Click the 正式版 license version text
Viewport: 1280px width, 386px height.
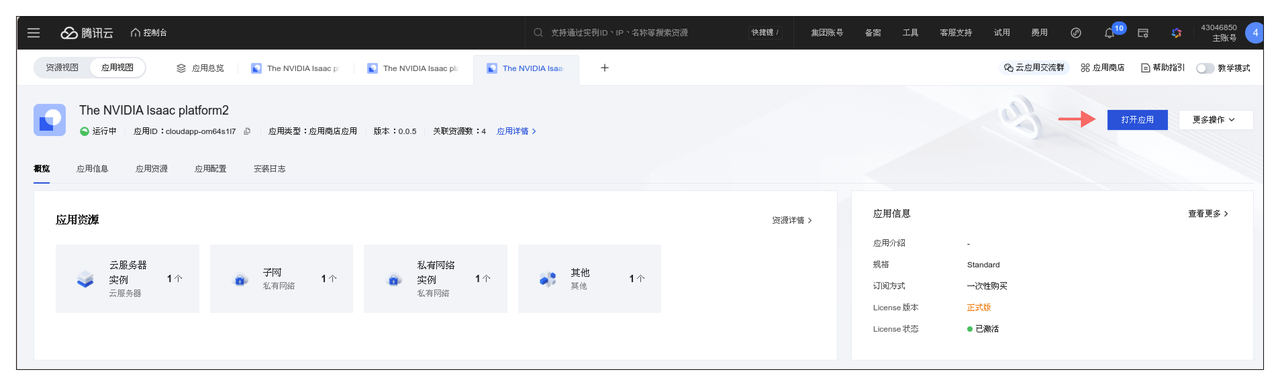click(979, 307)
